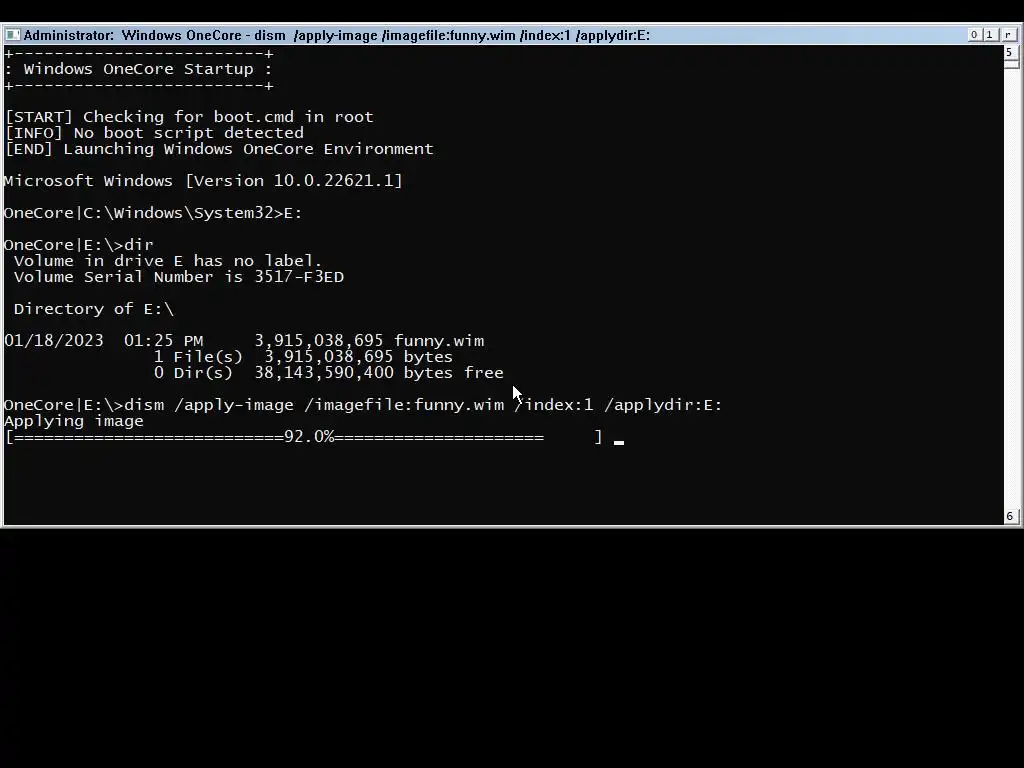
Task: Click the prompt line 'OneCore|E:\>dir'
Action: pyautogui.click(x=78, y=245)
